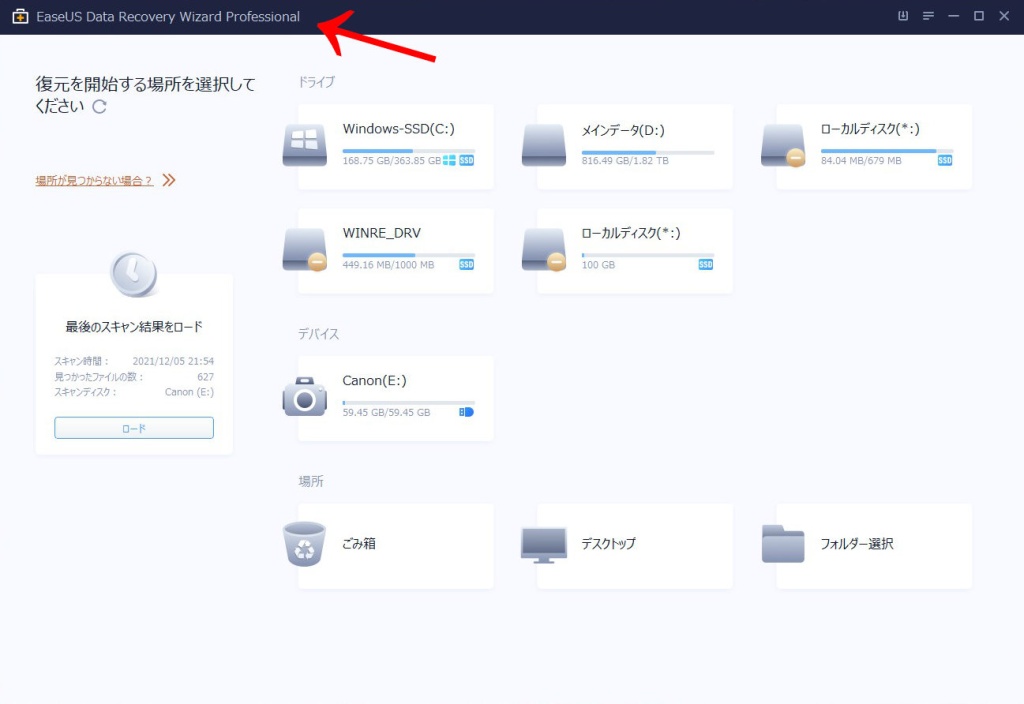Open the title bar menu (three lines) icon
1024x704 pixels.
point(928,16)
